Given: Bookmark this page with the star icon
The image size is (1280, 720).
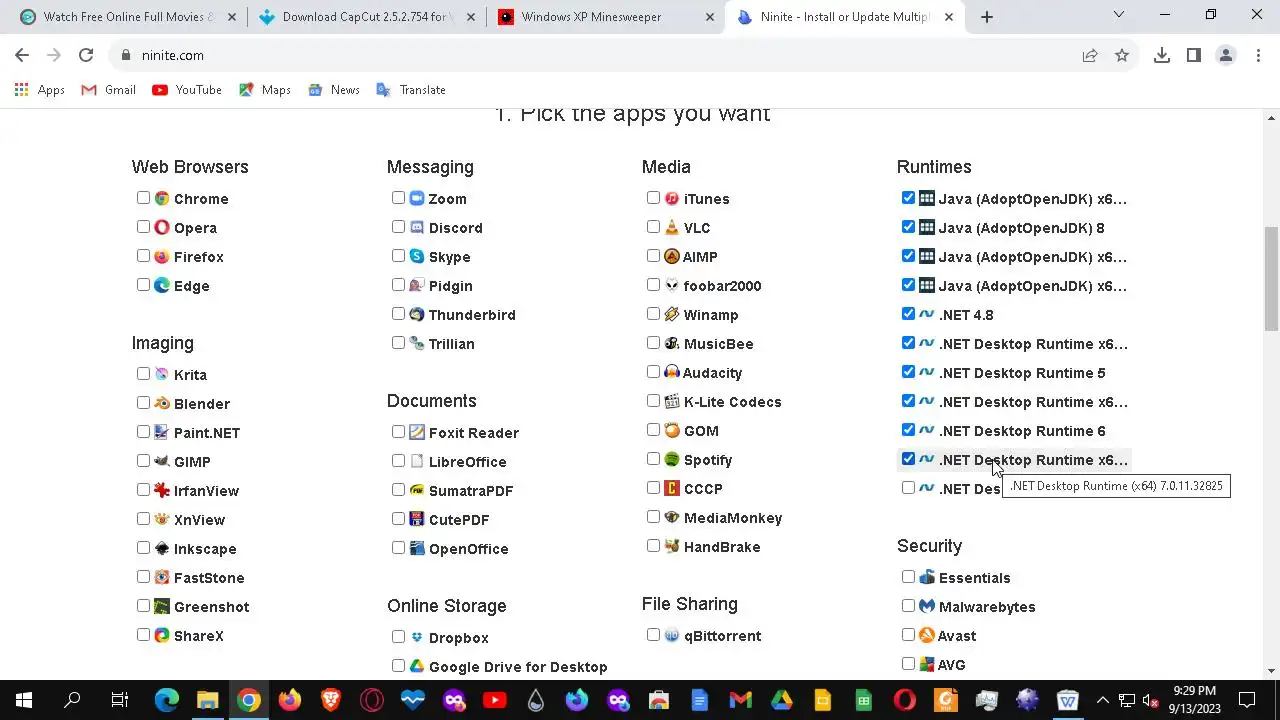Looking at the screenshot, I should [1122, 55].
